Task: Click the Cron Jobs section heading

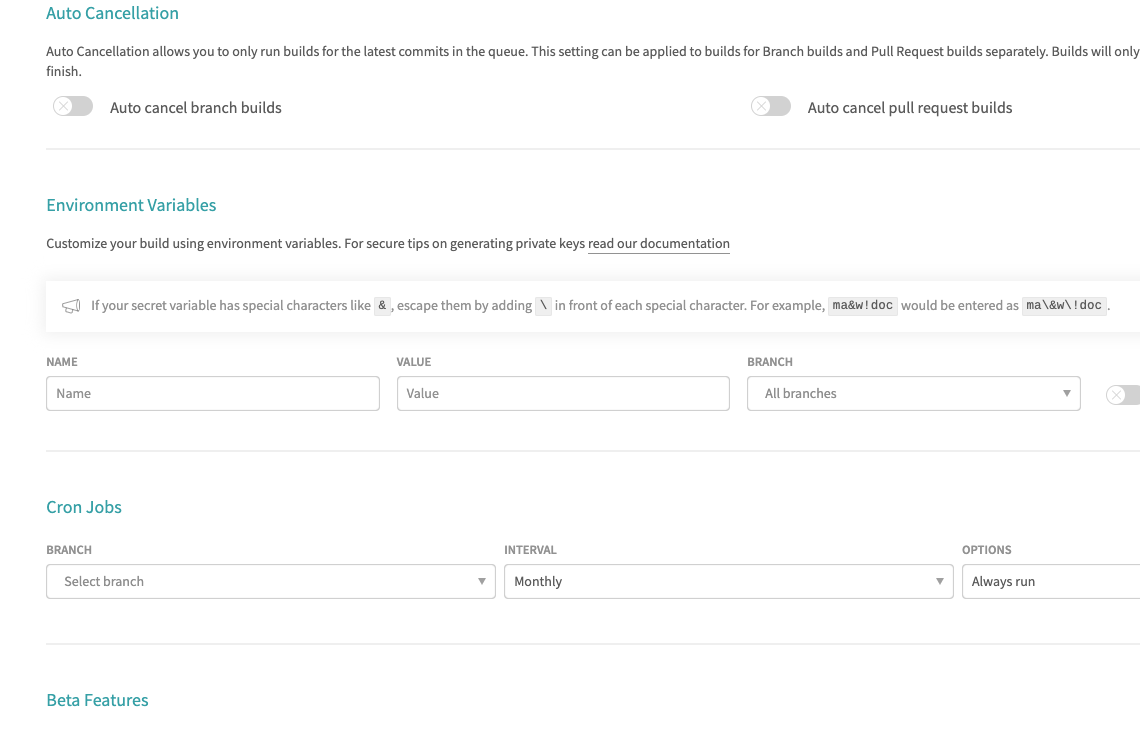Action: [84, 507]
